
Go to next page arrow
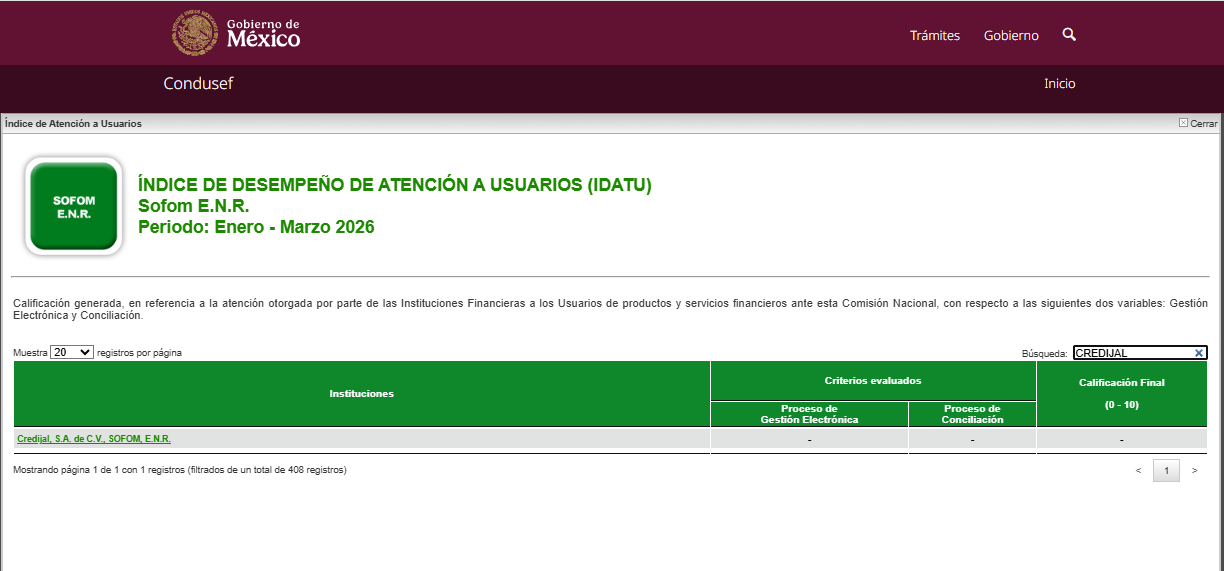(1195, 471)
